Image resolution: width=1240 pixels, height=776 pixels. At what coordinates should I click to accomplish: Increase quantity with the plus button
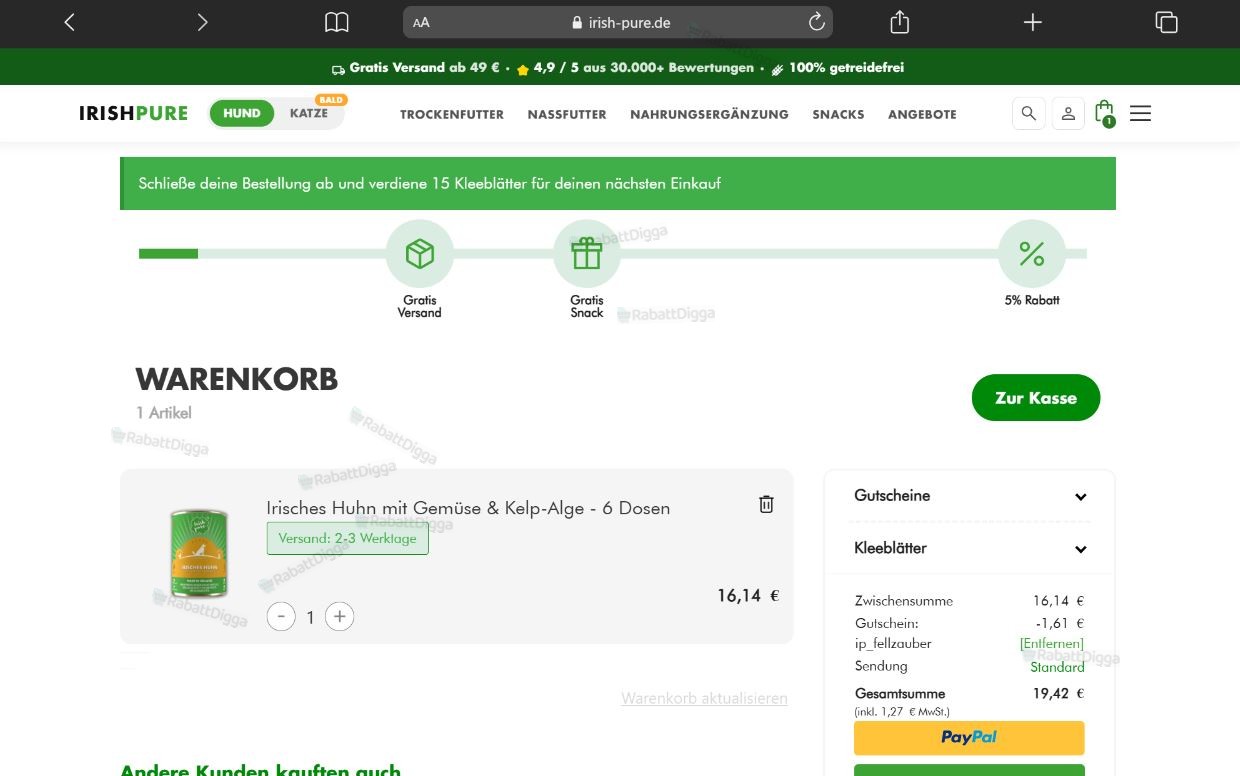coord(340,617)
